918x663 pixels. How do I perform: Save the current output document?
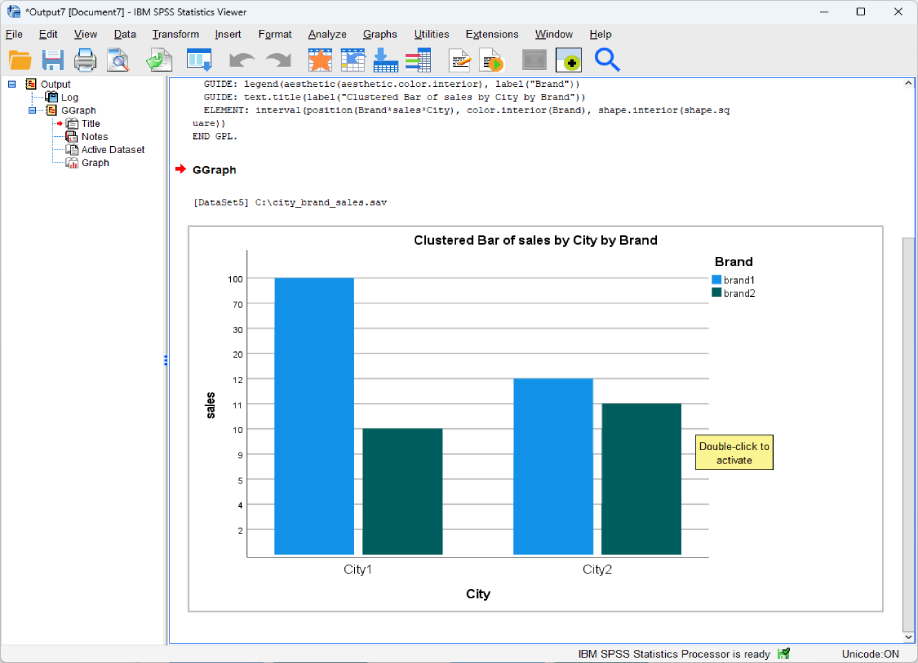tap(53, 60)
